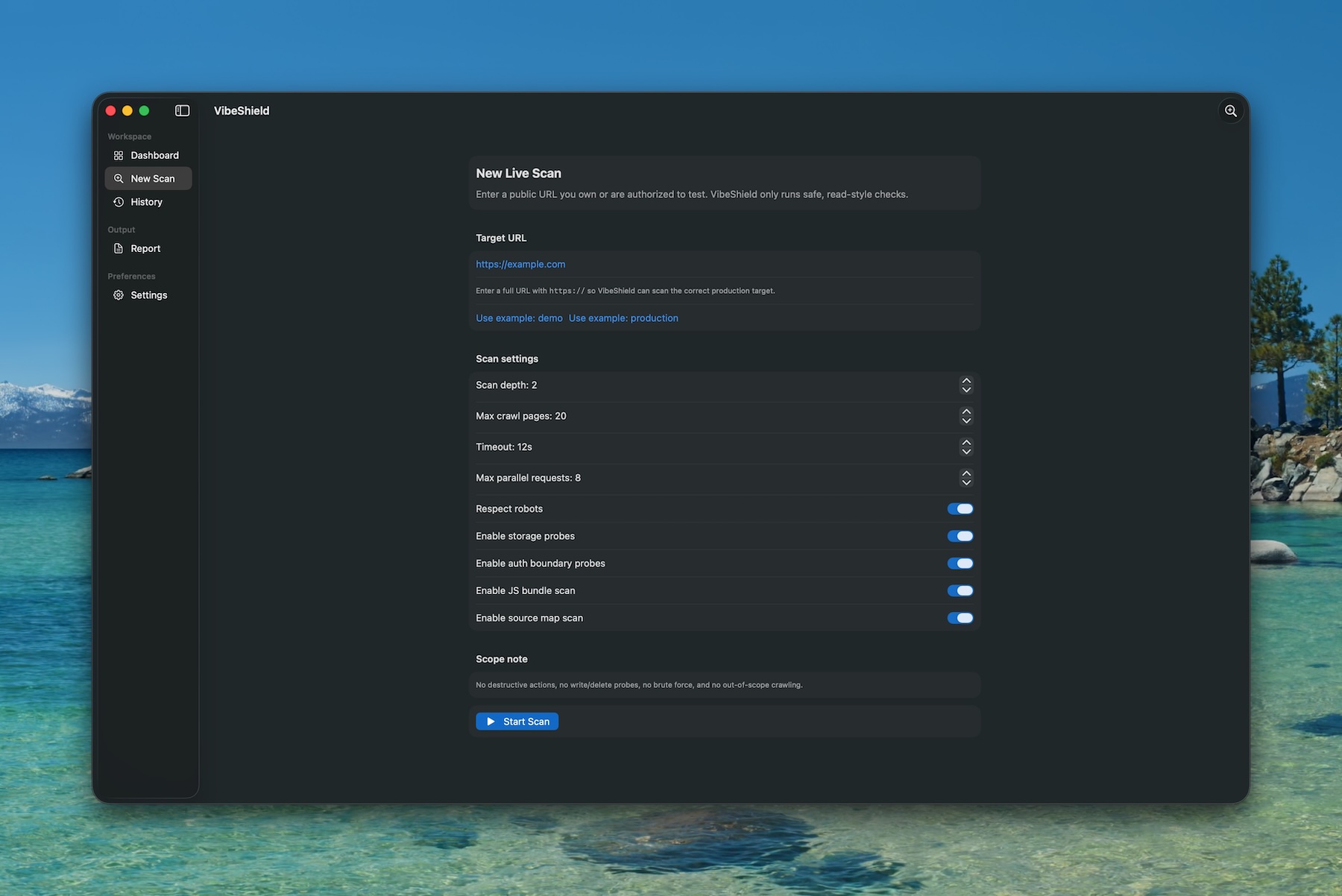1342x896 pixels.
Task: Disable the Respect robots toggle
Action: (960, 508)
